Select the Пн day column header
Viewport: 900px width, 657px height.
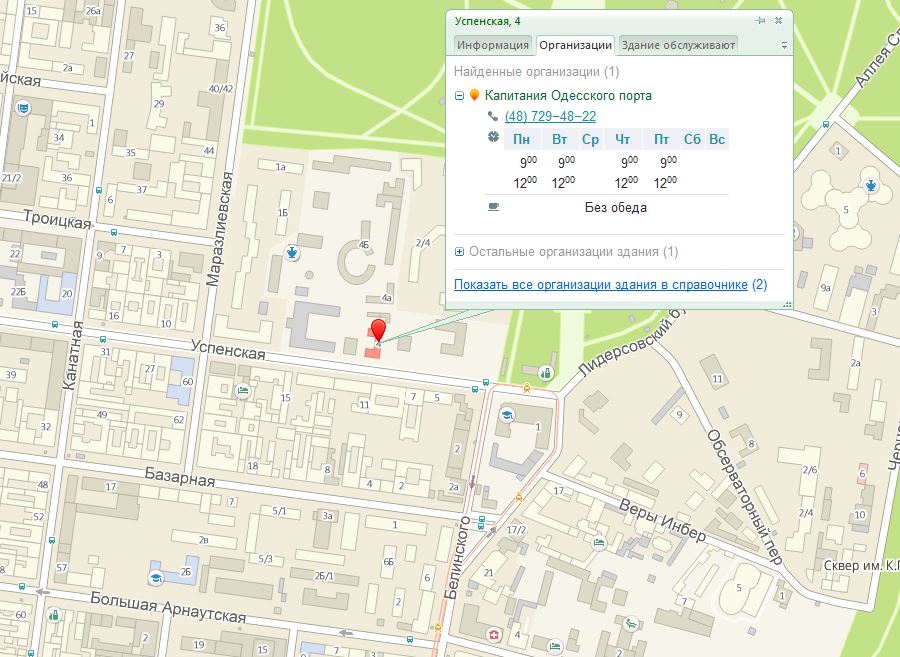pos(521,139)
